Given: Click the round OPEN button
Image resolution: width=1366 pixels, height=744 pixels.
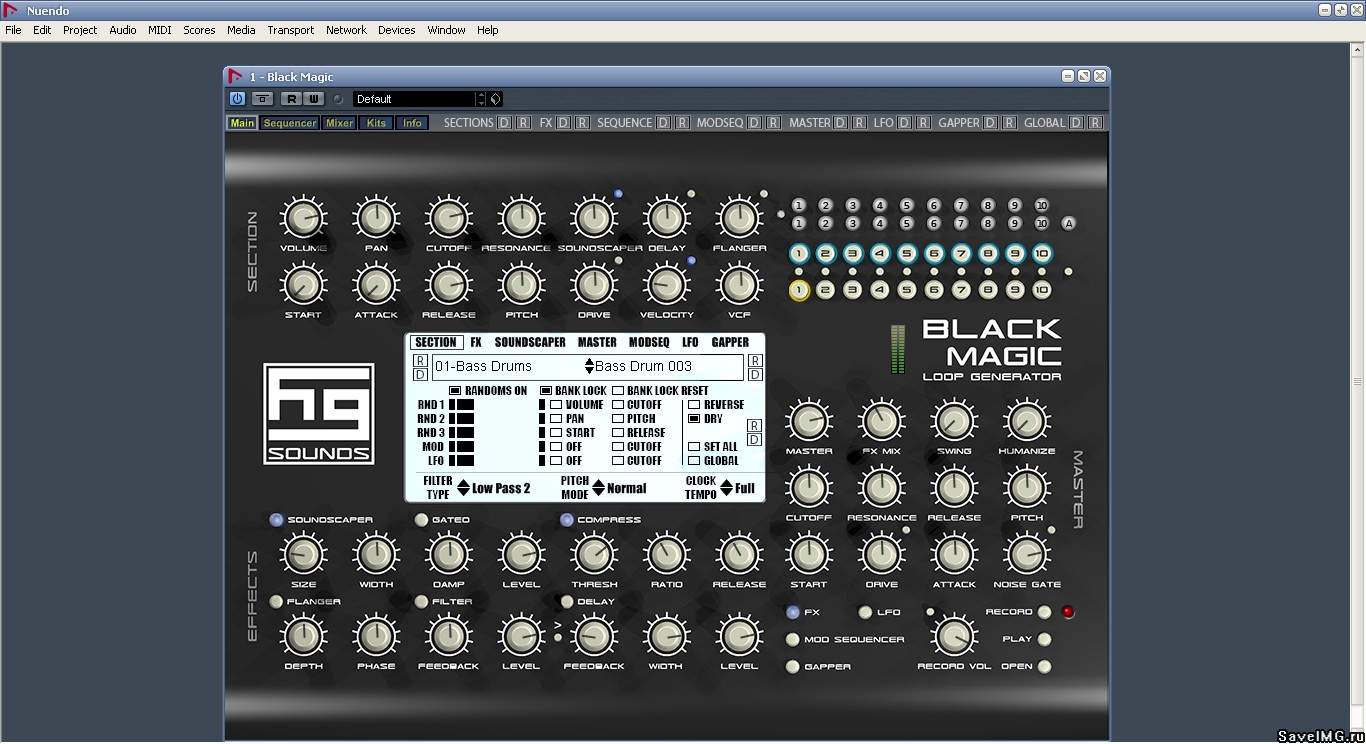Looking at the screenshot, I should point(1044,666).
